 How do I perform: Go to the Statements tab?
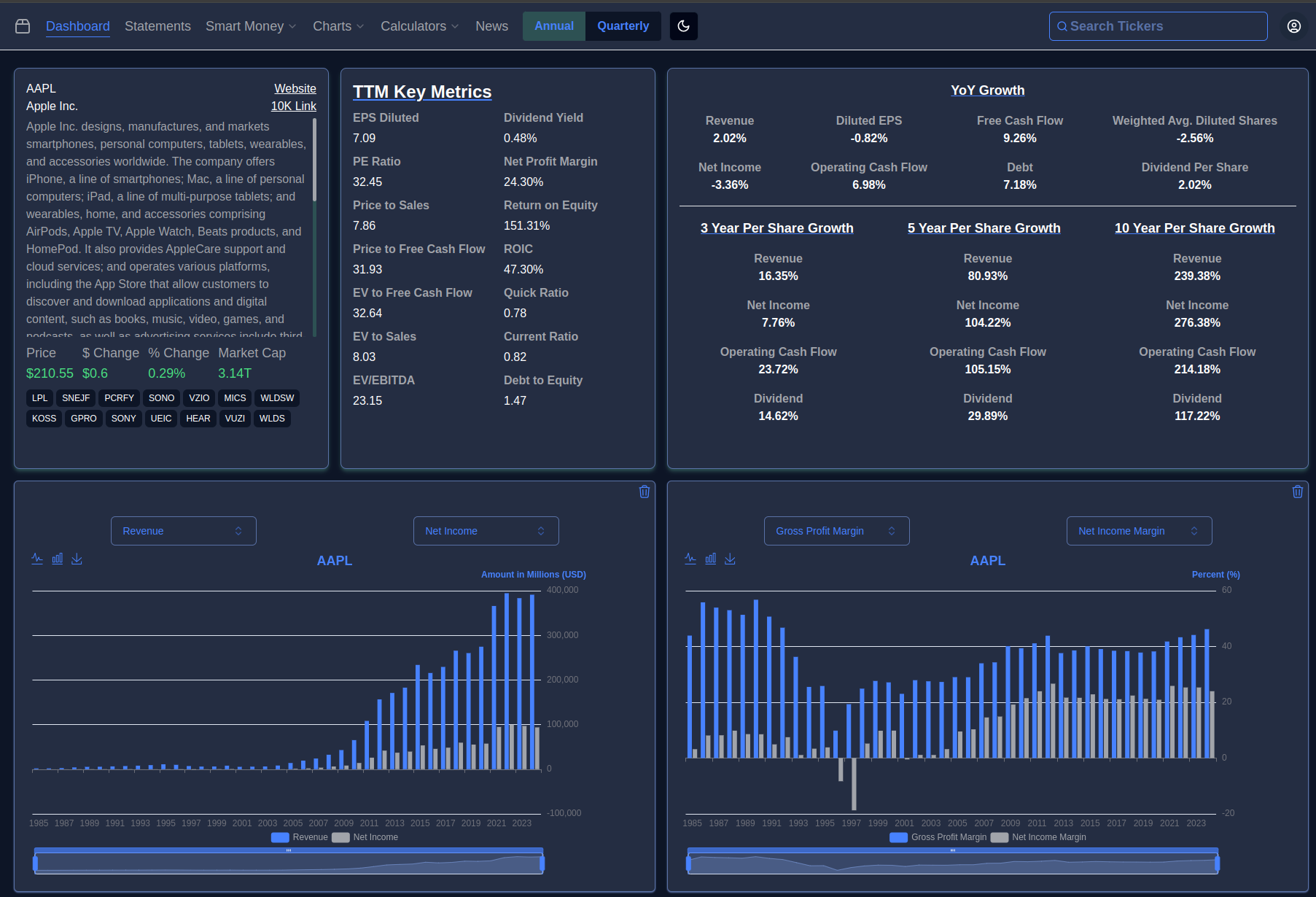tap(157, 26)
